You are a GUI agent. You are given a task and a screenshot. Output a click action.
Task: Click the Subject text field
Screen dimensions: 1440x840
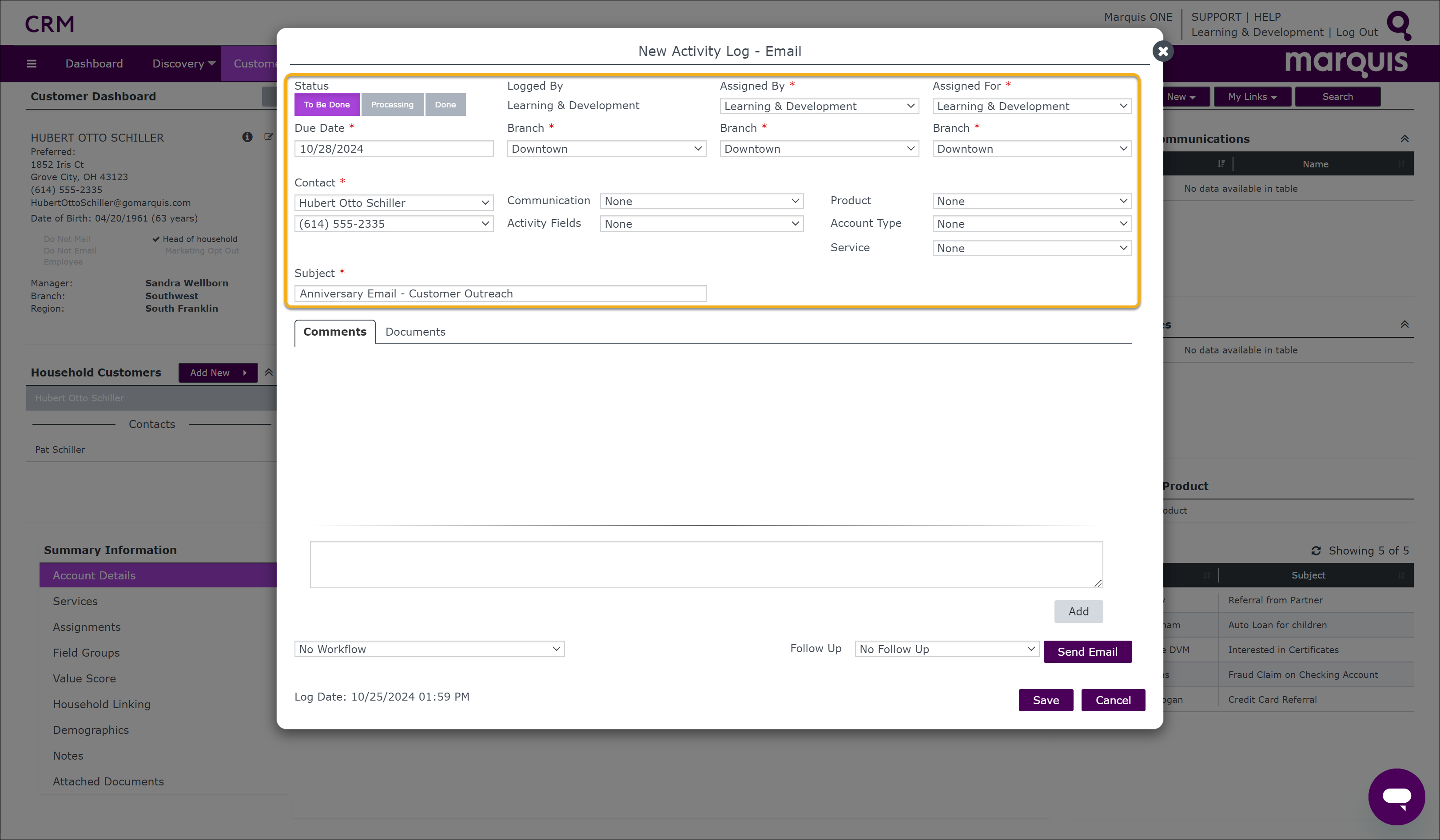tap(500, 293)
